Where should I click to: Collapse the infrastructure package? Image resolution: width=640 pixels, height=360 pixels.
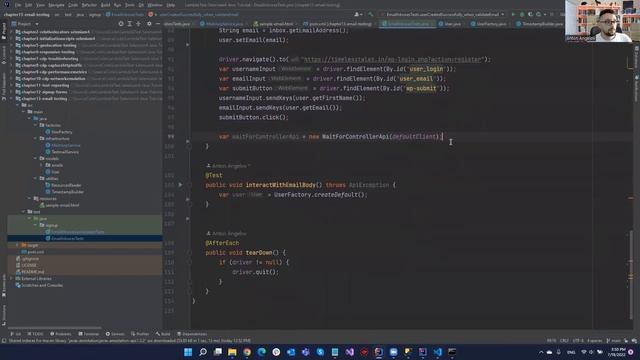pyautogui.click(x=36, y=139)
